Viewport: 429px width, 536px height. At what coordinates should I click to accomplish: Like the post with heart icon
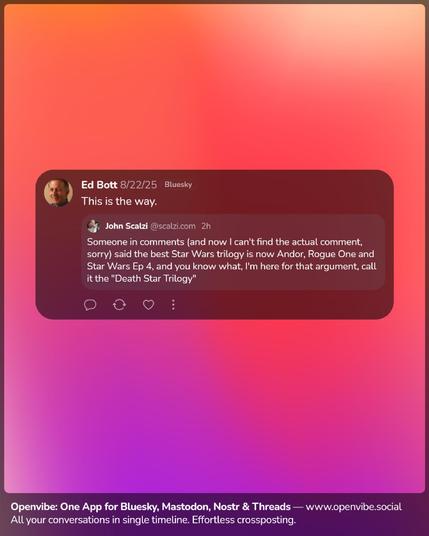pos(148,305)
